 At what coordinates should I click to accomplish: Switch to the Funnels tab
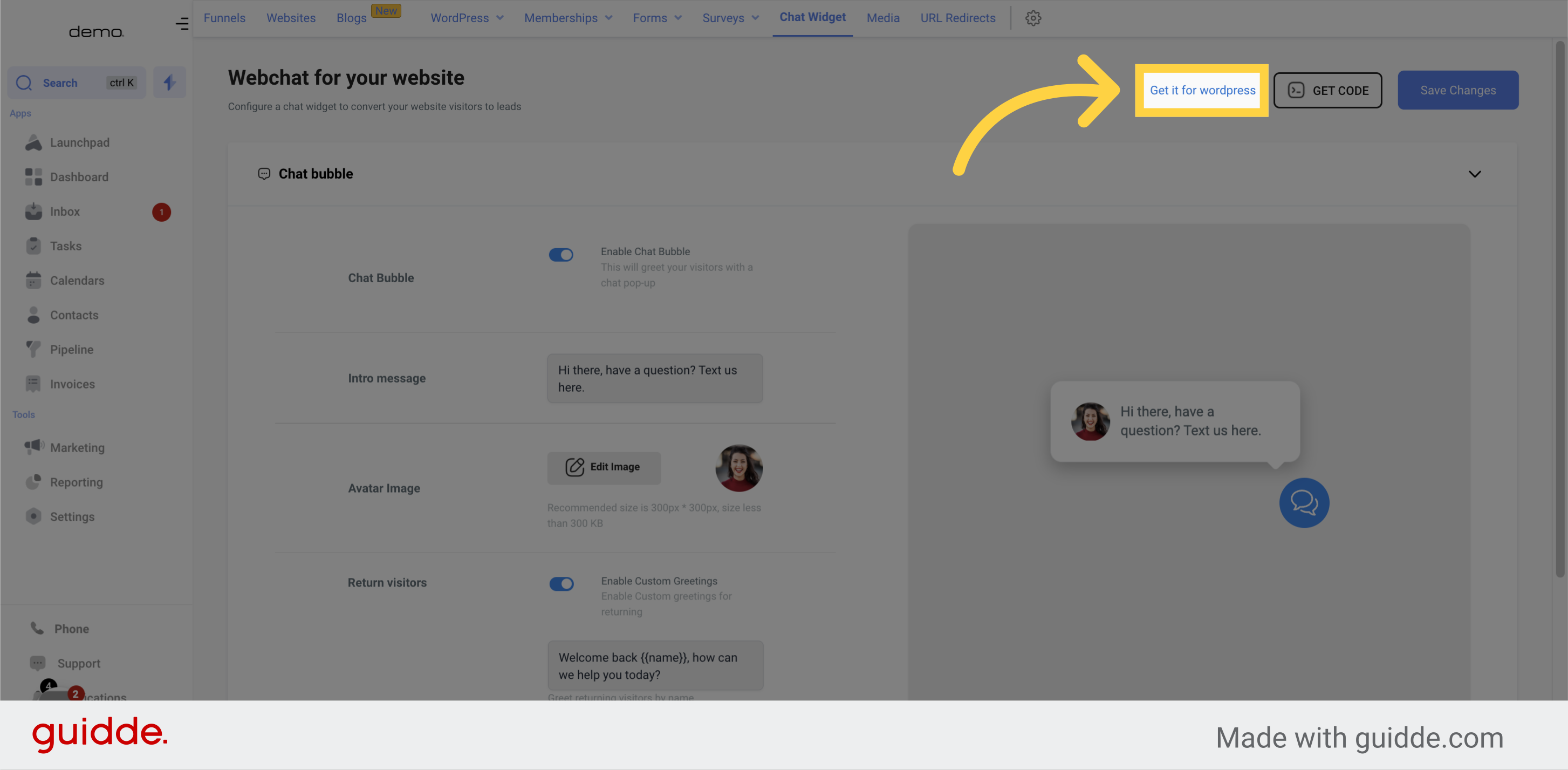click(224, 18)
